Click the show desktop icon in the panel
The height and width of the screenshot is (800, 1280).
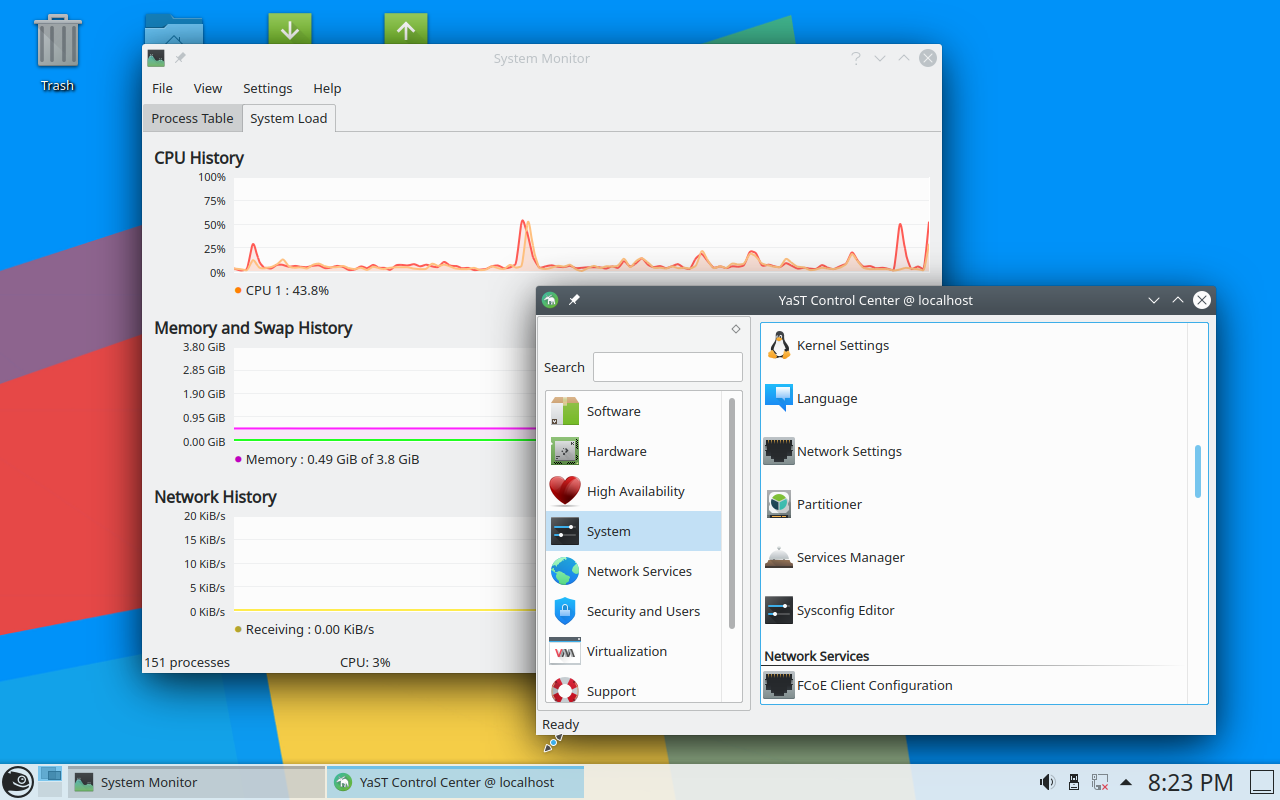tap(1262, 782)
